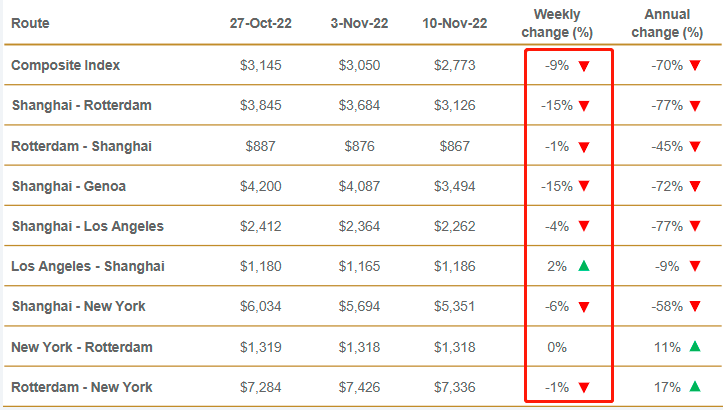Select the Shanghai - Los Angeles route label
Viewport: 723px width, 410px height.
coord(87,226)
